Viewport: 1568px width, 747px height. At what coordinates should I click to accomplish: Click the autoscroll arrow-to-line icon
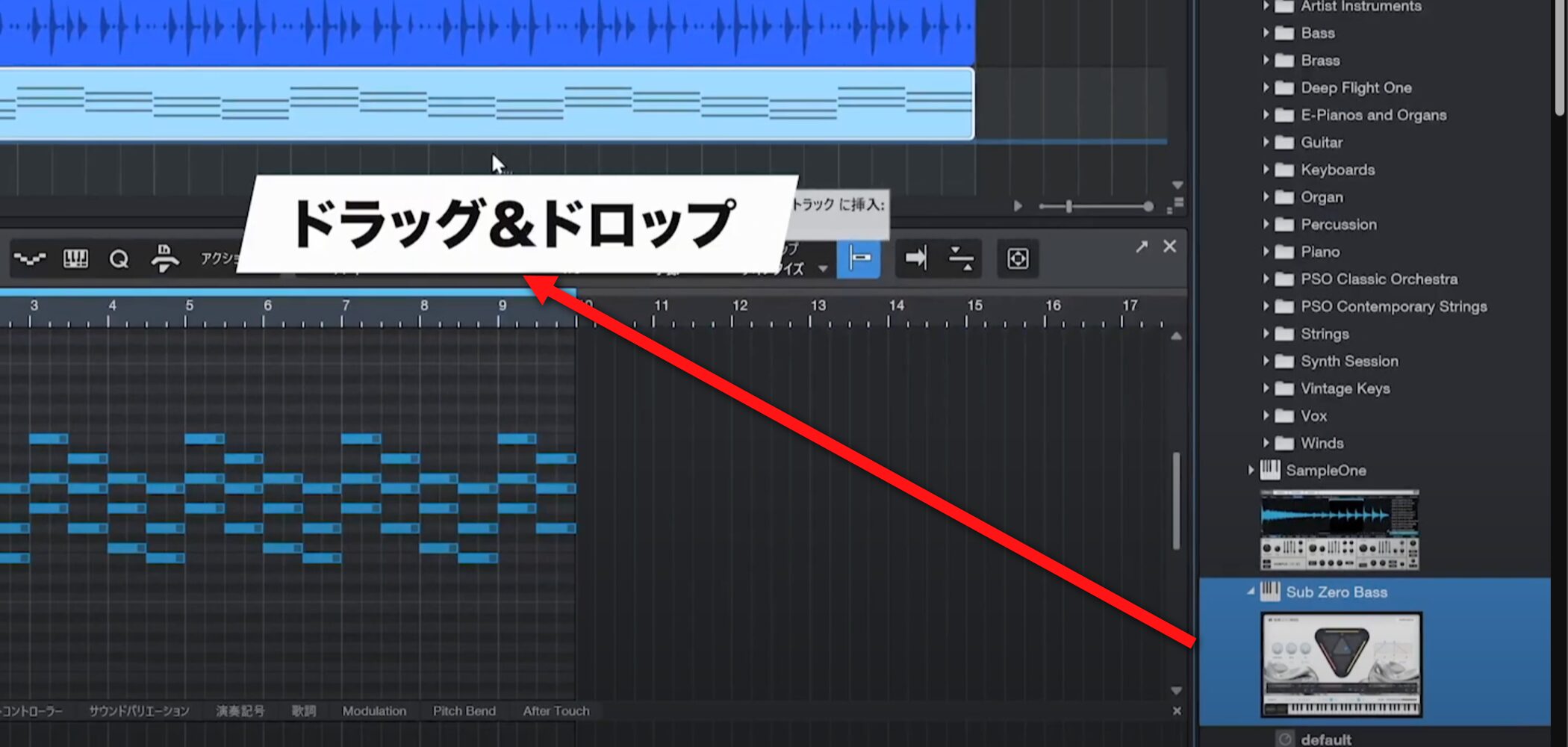915,258
